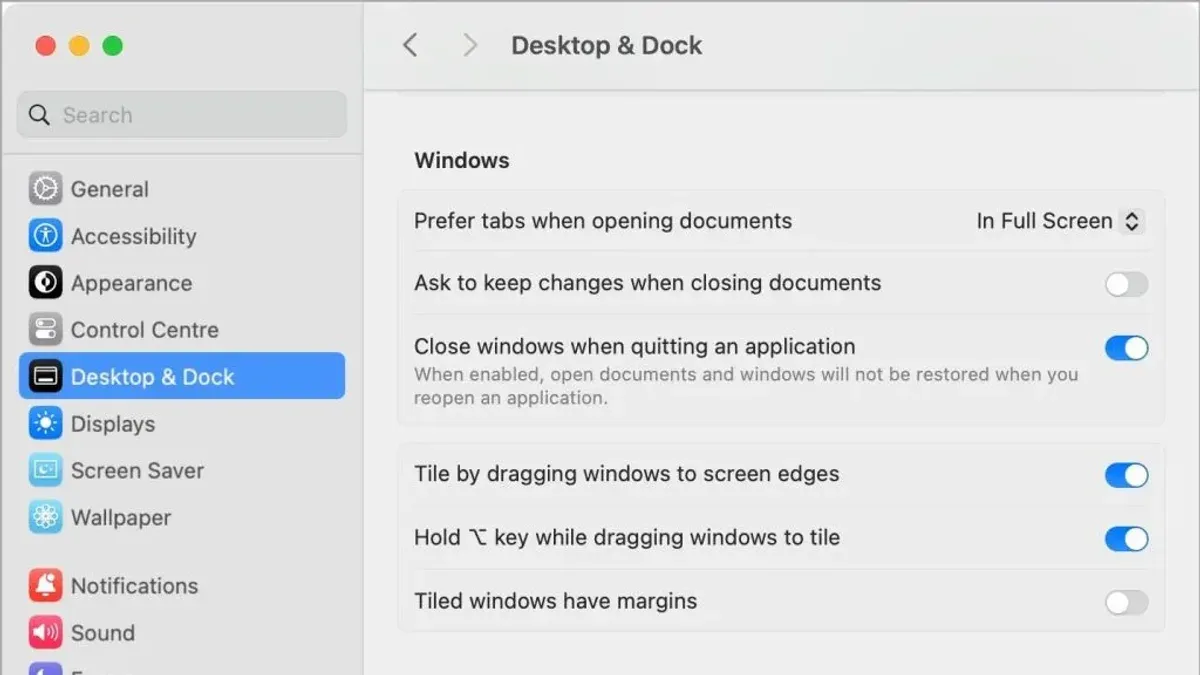Go back with the left chevron
1200x675 pixels.
(x=410, y=45)
